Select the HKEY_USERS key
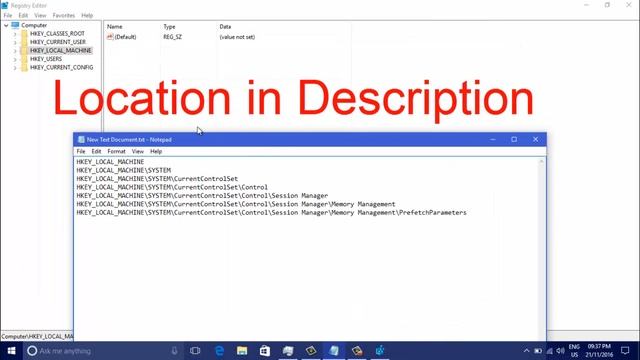The image size is (640, 360). coord(46,59)
